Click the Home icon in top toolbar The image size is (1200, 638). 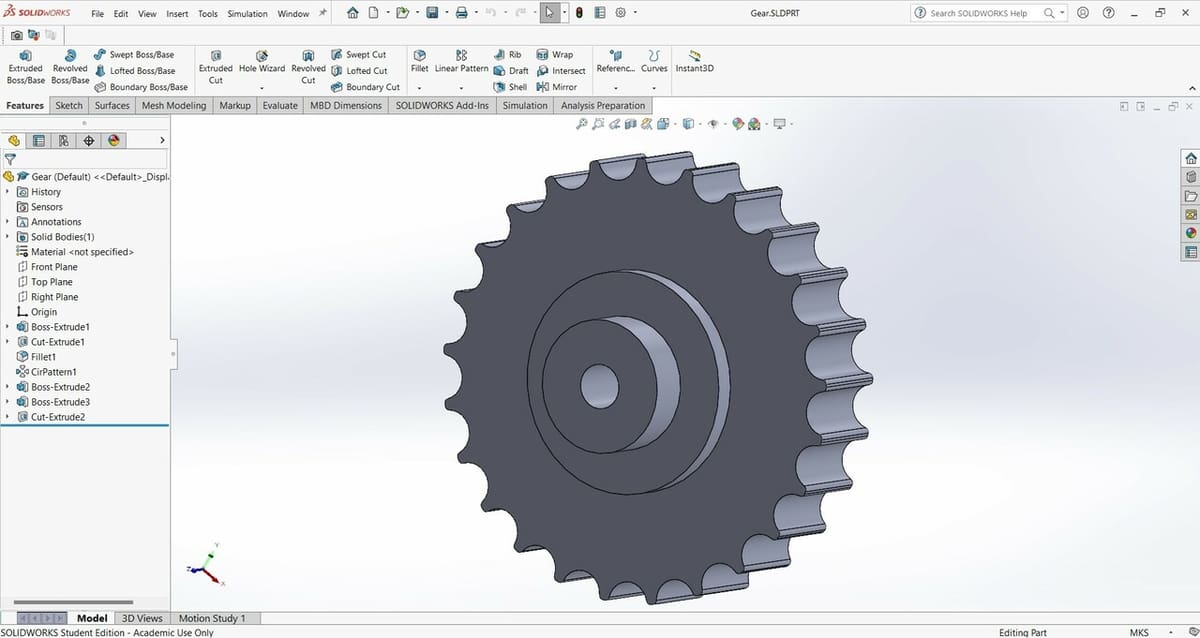coord(352,13)
